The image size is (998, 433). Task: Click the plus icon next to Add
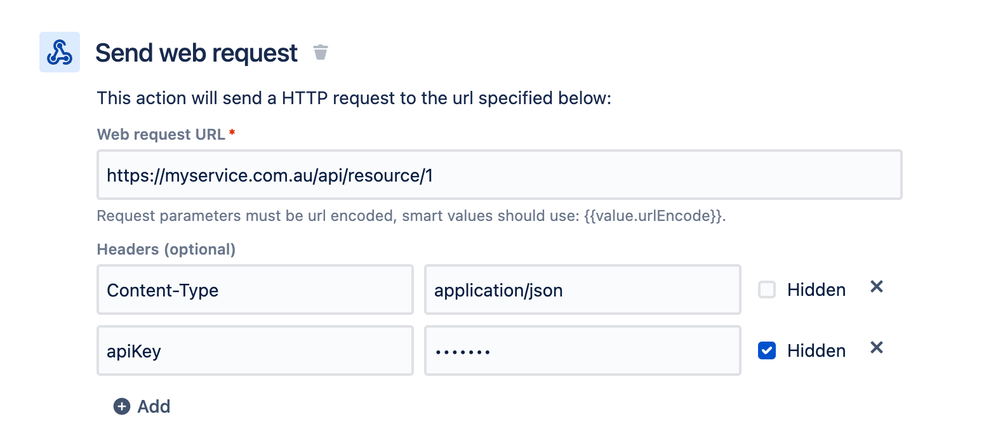tap(122, 406)
